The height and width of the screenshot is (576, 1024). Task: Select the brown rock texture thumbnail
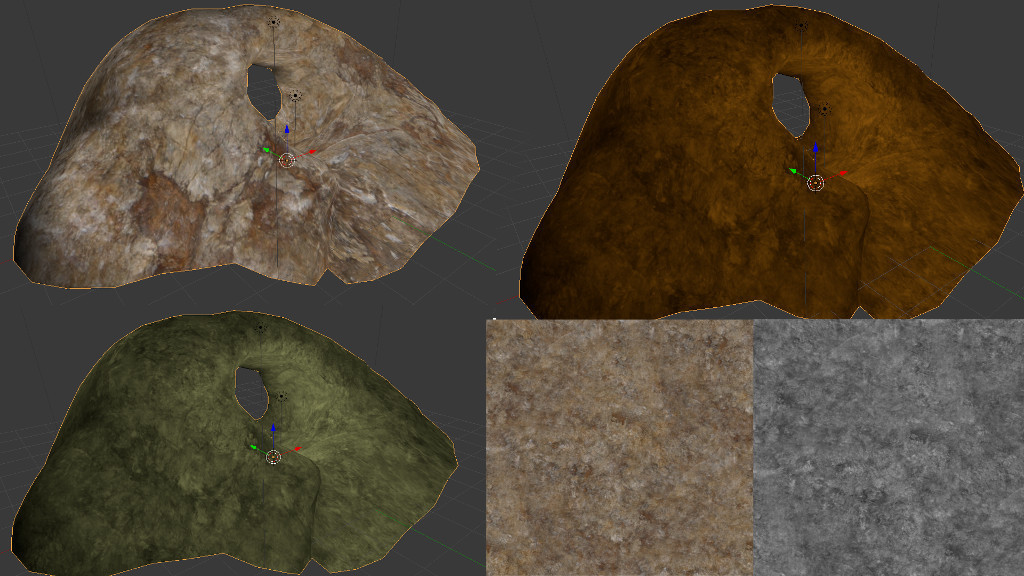tap(619, 447)
